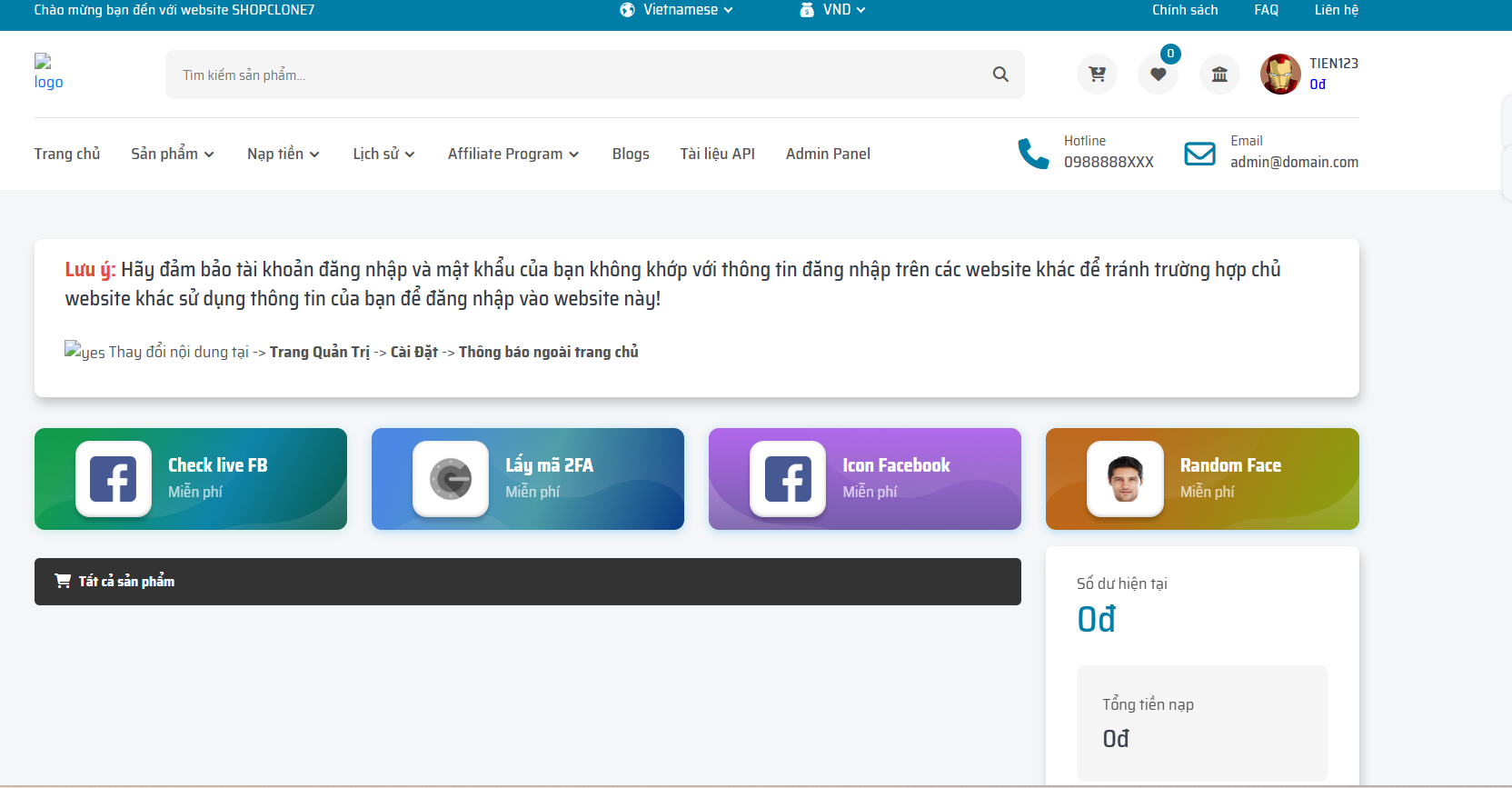Open the Check live FB tool
1512x788 pixels.
pyautogui.click(x=191, y=479)
